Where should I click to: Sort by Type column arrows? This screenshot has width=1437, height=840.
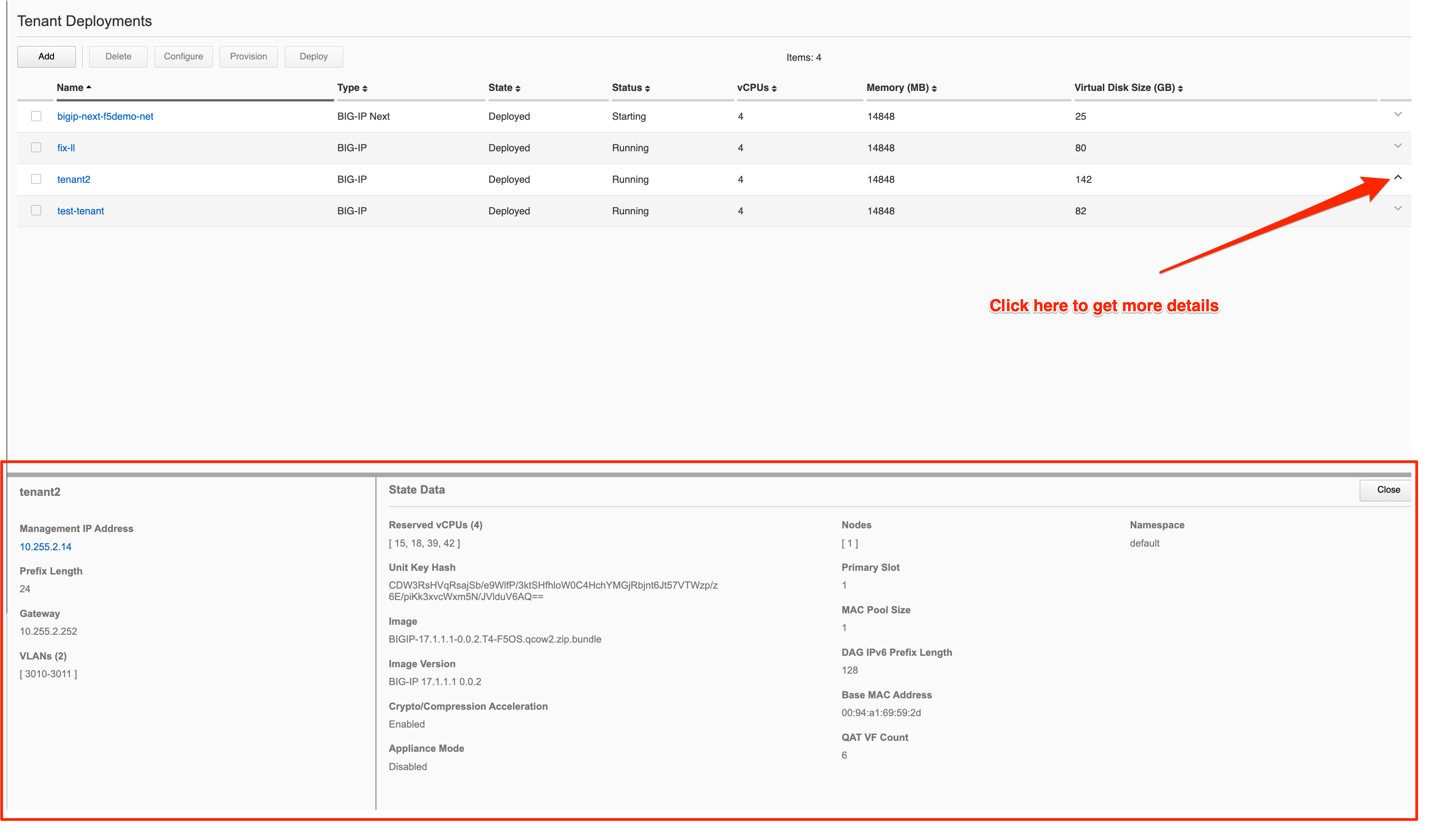coord(366,88)
